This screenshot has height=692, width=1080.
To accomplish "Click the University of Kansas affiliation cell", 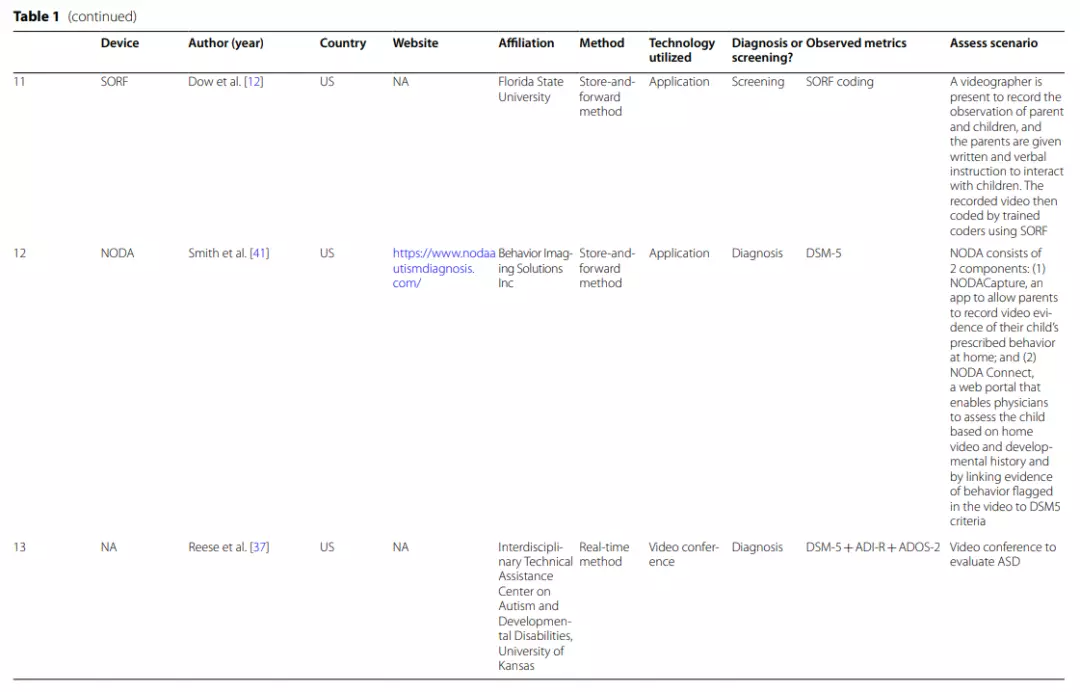I will 535,606.
